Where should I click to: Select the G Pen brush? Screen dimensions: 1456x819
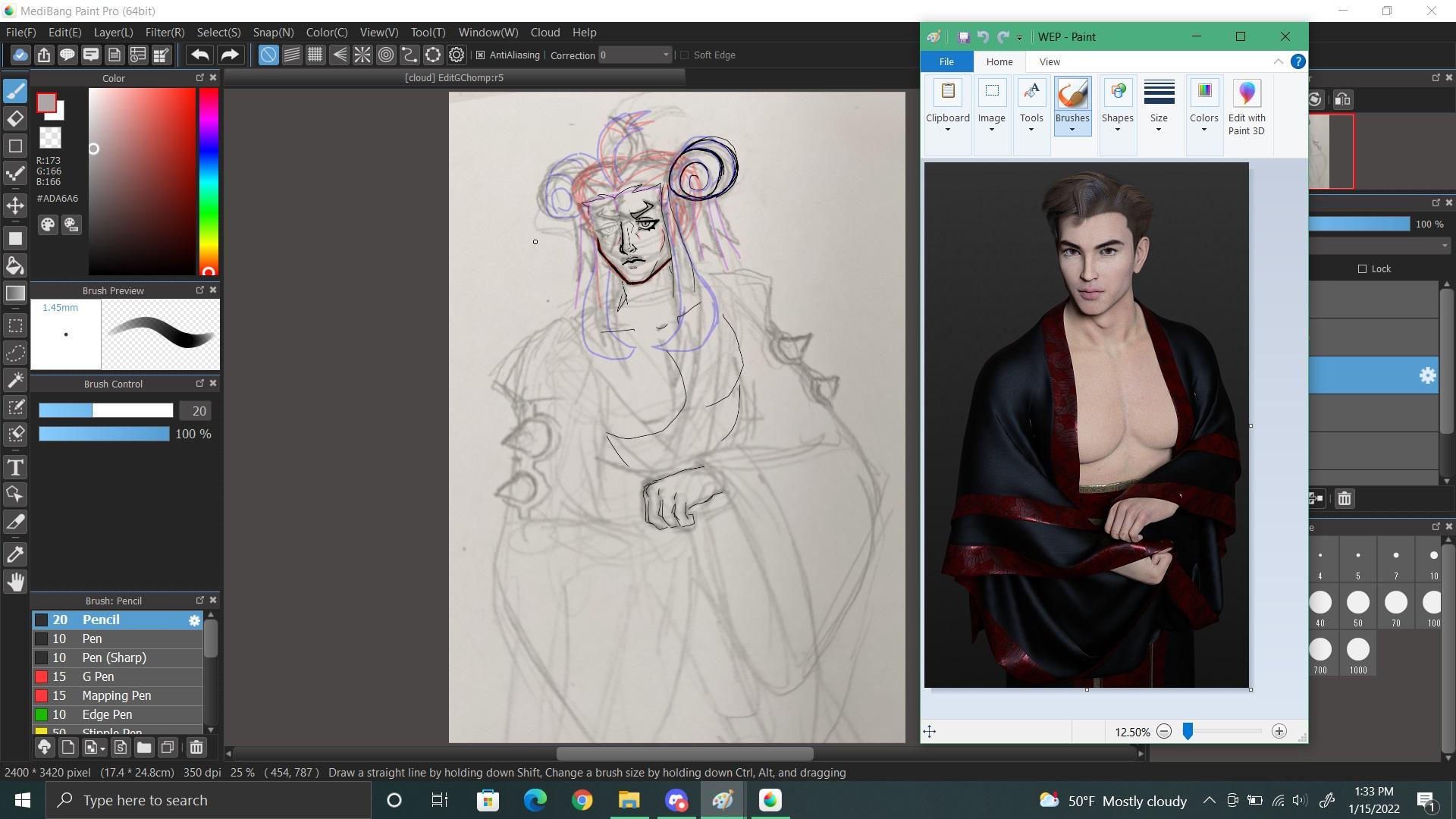99,676
